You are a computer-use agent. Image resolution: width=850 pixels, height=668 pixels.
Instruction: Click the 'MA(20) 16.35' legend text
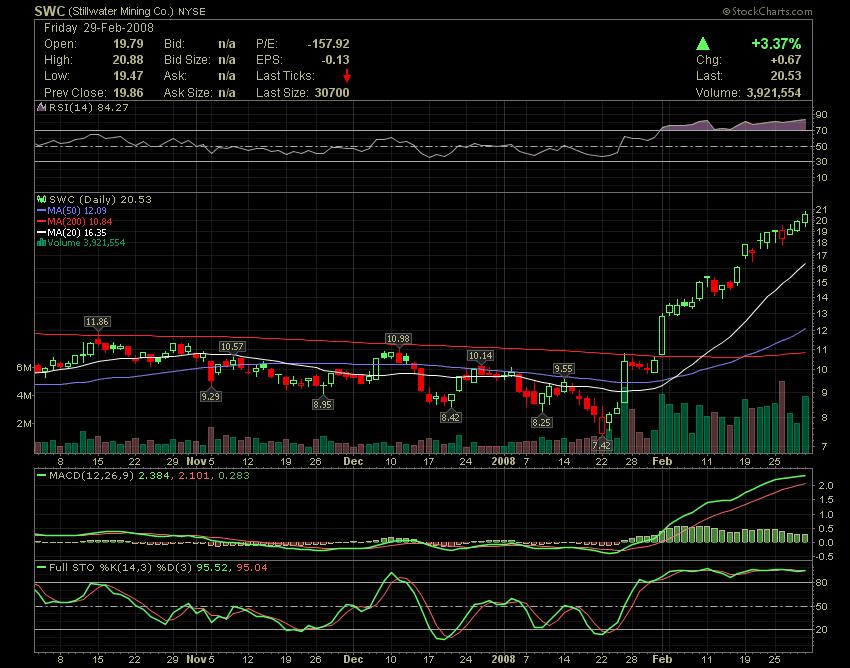(x=77, y=232)
